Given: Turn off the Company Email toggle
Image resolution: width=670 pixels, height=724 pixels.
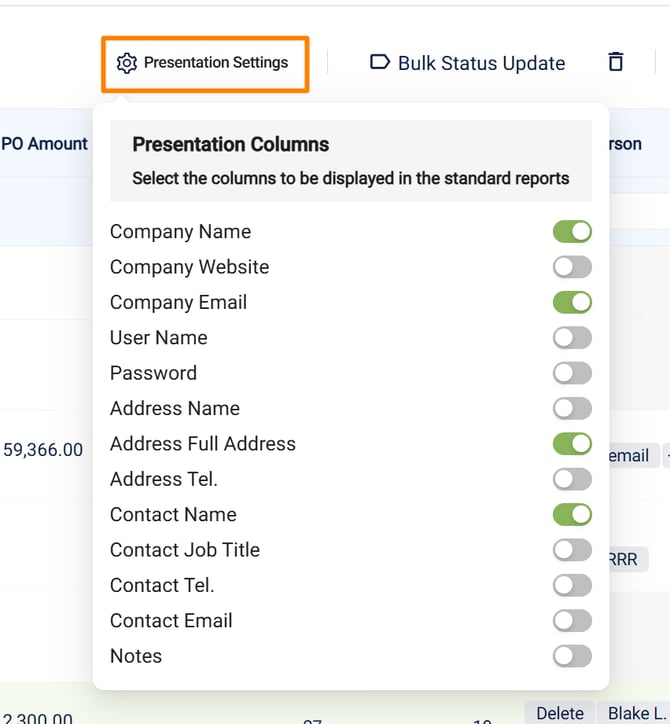Looking at the screenshot, I should coord(572,302).
